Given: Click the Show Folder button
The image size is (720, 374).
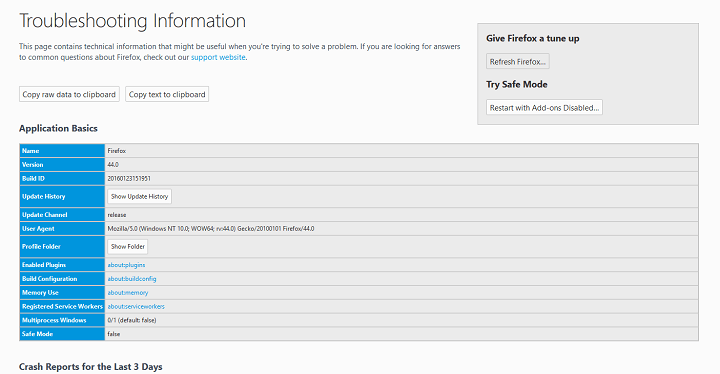Looking at the screenshot, I should point(128,246).
